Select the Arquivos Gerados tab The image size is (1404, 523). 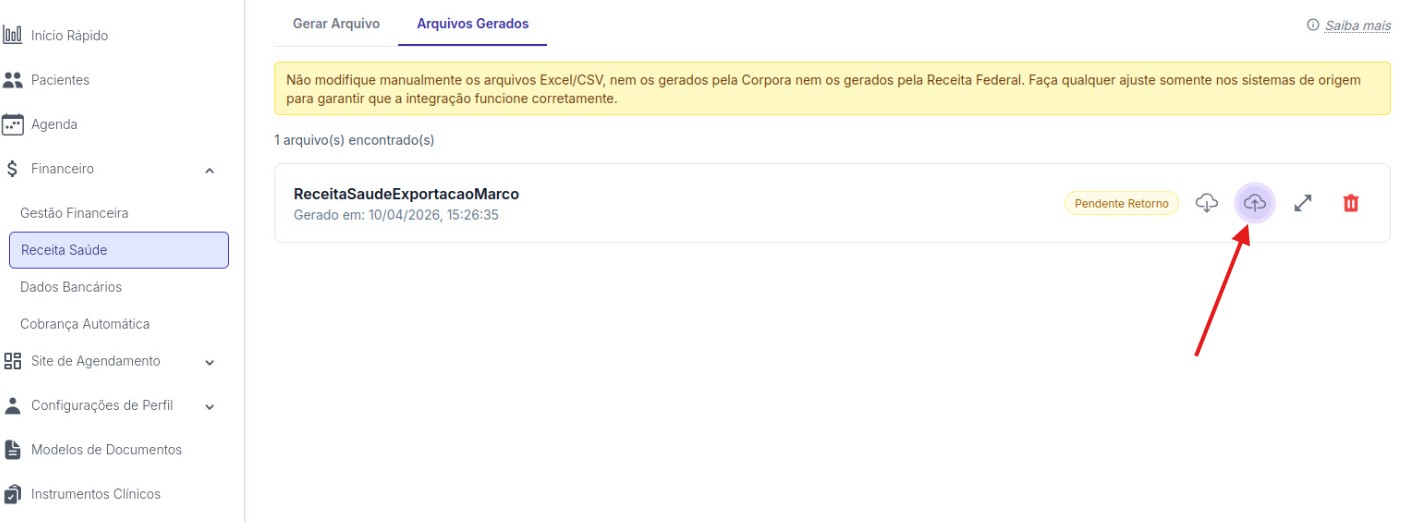coord(472,24)
